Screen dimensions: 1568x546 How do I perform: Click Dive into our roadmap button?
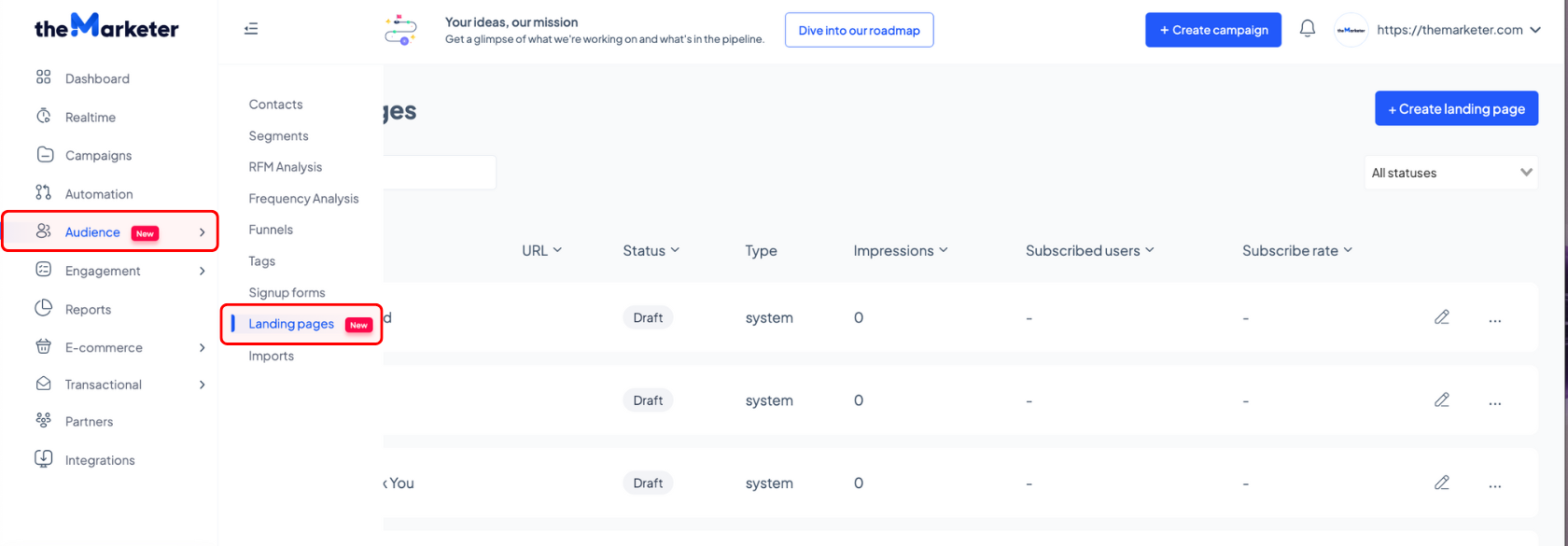859,30
